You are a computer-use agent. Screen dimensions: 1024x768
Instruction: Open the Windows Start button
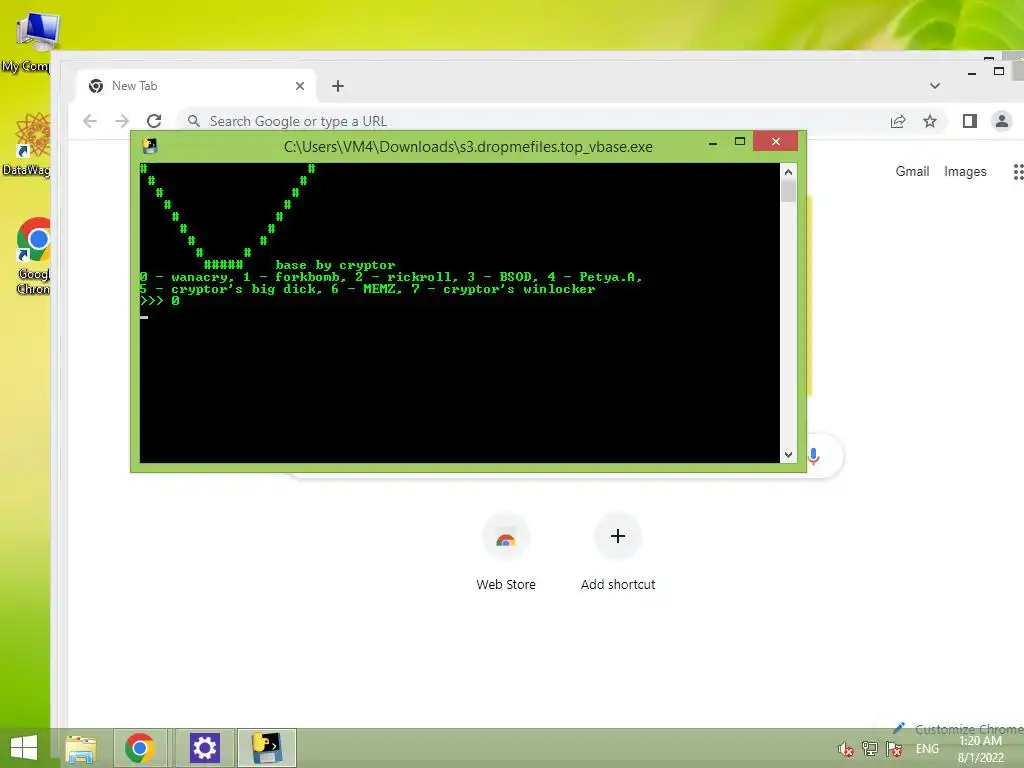24,748
